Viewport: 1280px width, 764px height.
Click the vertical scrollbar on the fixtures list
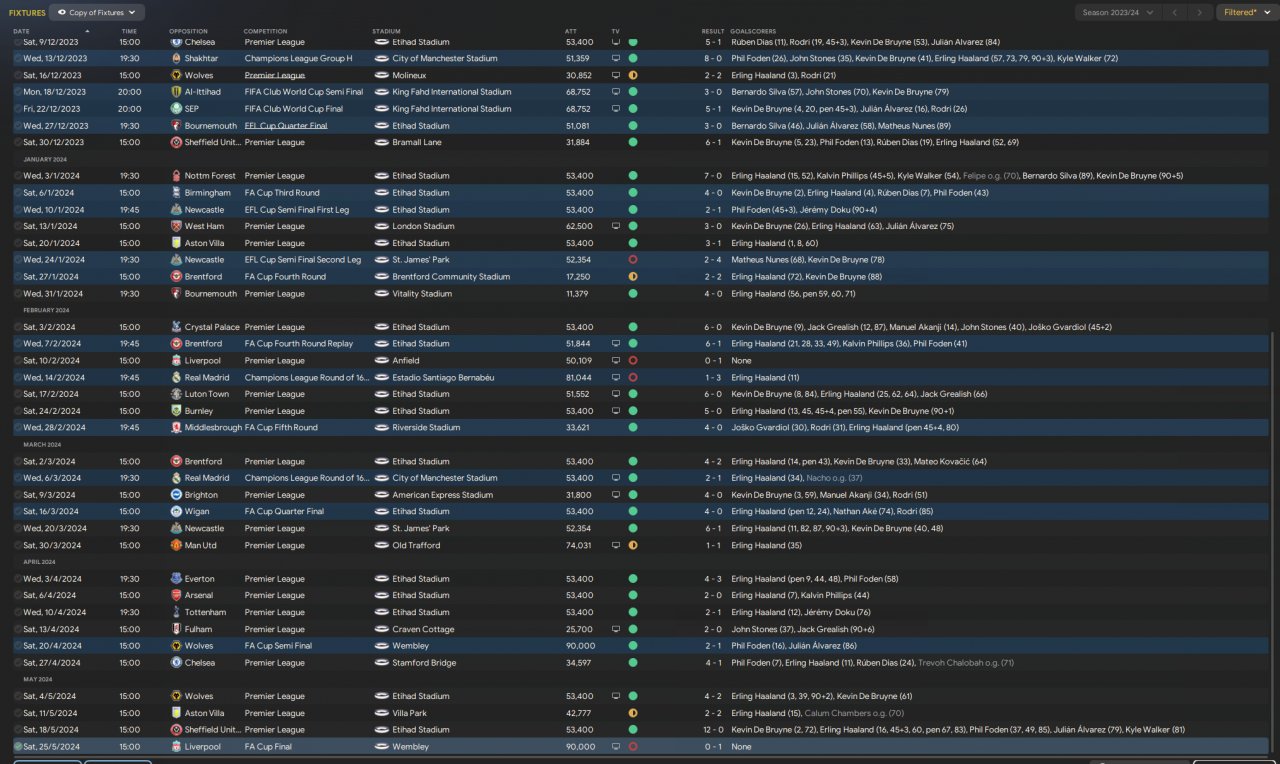point(1274,540)
